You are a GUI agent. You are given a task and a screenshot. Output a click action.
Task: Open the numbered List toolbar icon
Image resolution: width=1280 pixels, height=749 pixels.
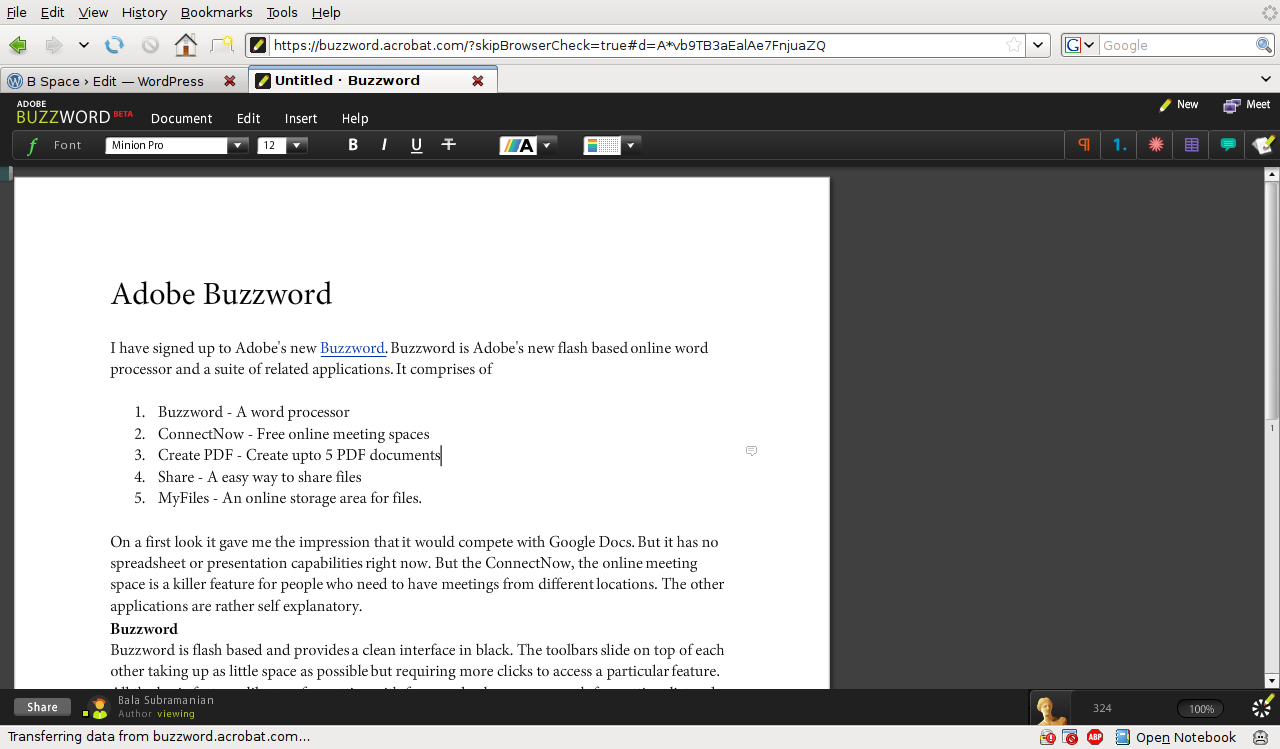[1119, 145]
